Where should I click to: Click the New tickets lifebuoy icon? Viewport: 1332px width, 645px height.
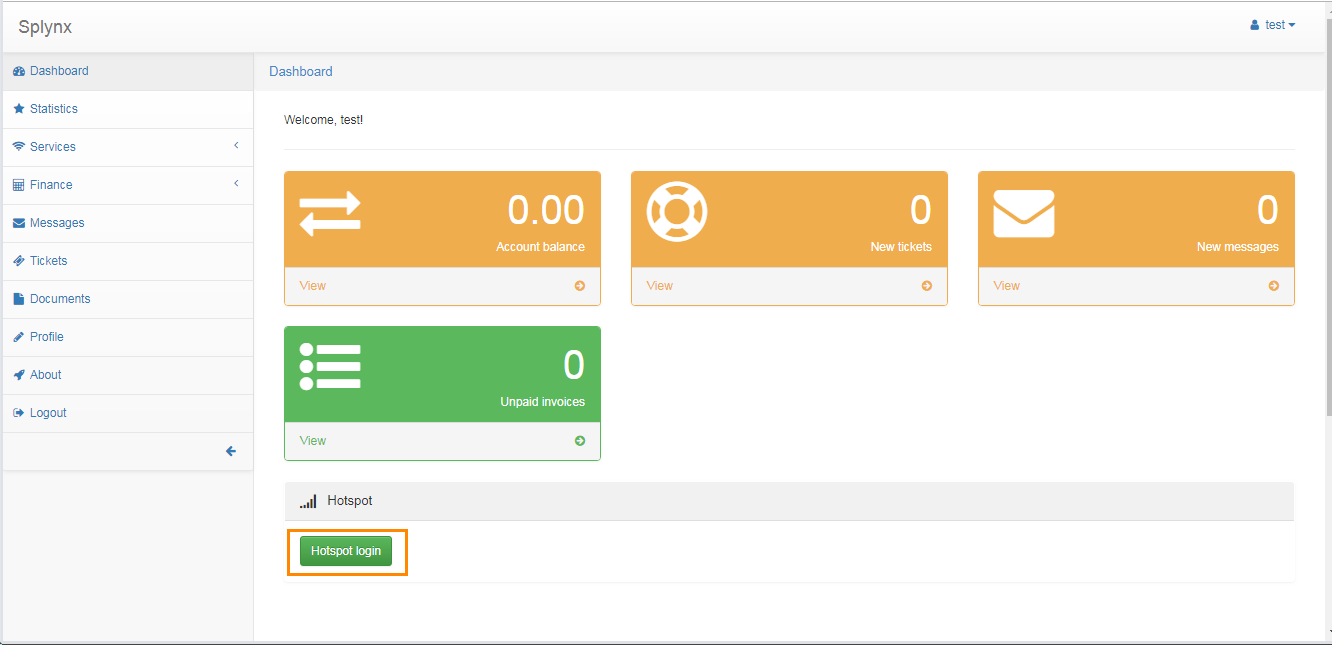pyautogui.click(x=677, y=212)
